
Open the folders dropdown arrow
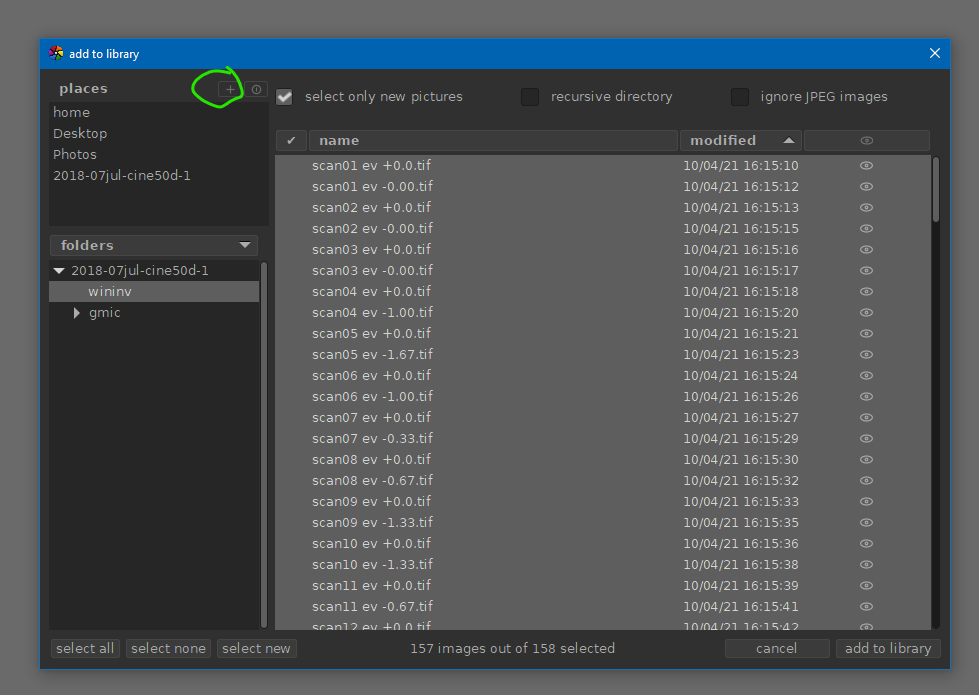click(244, 246)
